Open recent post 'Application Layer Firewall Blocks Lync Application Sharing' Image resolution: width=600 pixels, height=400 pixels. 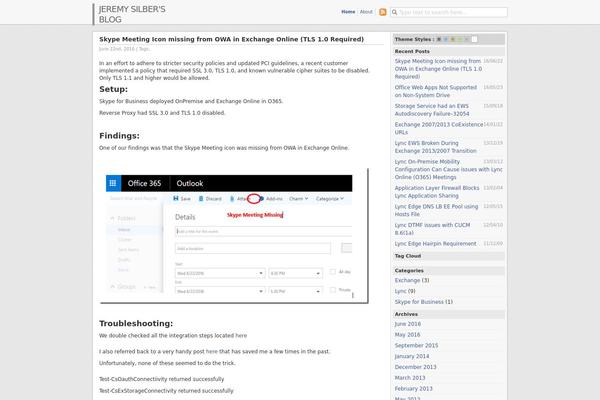[437, 192]
